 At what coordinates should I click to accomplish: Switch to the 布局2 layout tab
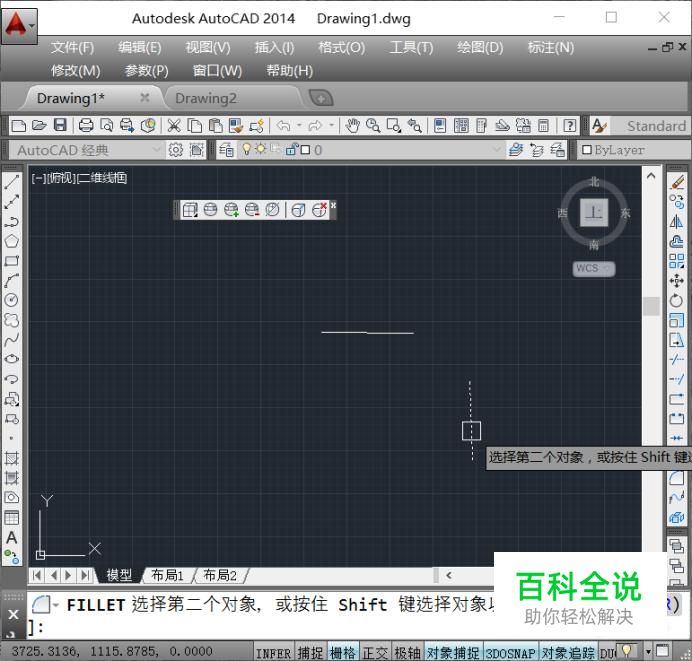point(220,575)
